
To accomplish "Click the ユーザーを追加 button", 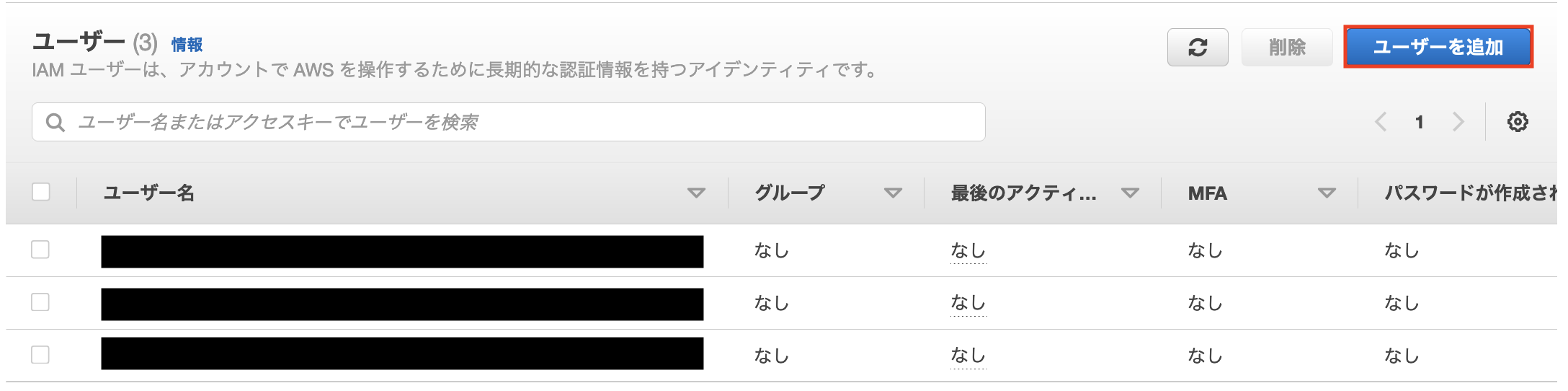I will [1438, 48].
